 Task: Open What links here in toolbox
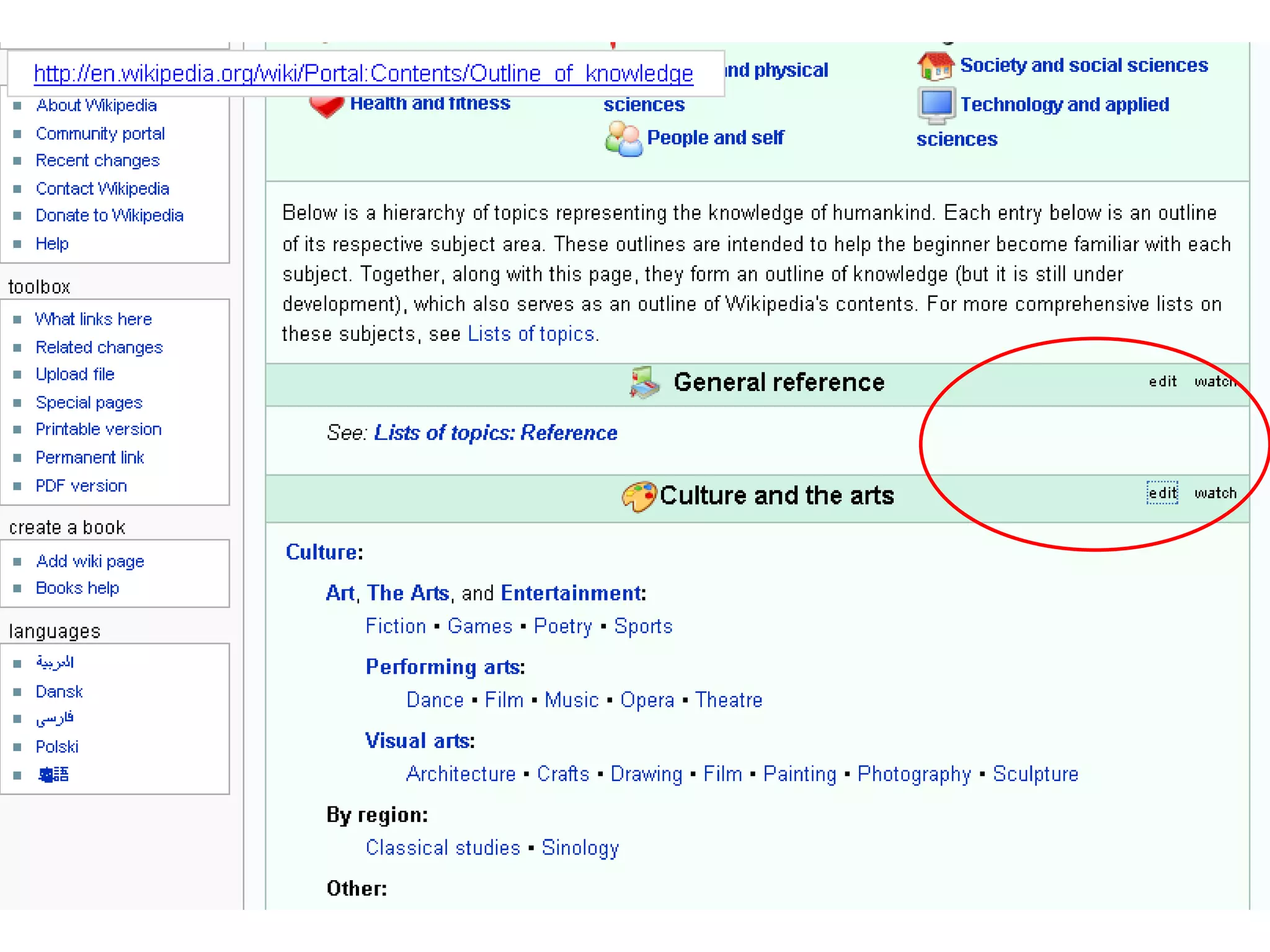[x=94, y=319]
